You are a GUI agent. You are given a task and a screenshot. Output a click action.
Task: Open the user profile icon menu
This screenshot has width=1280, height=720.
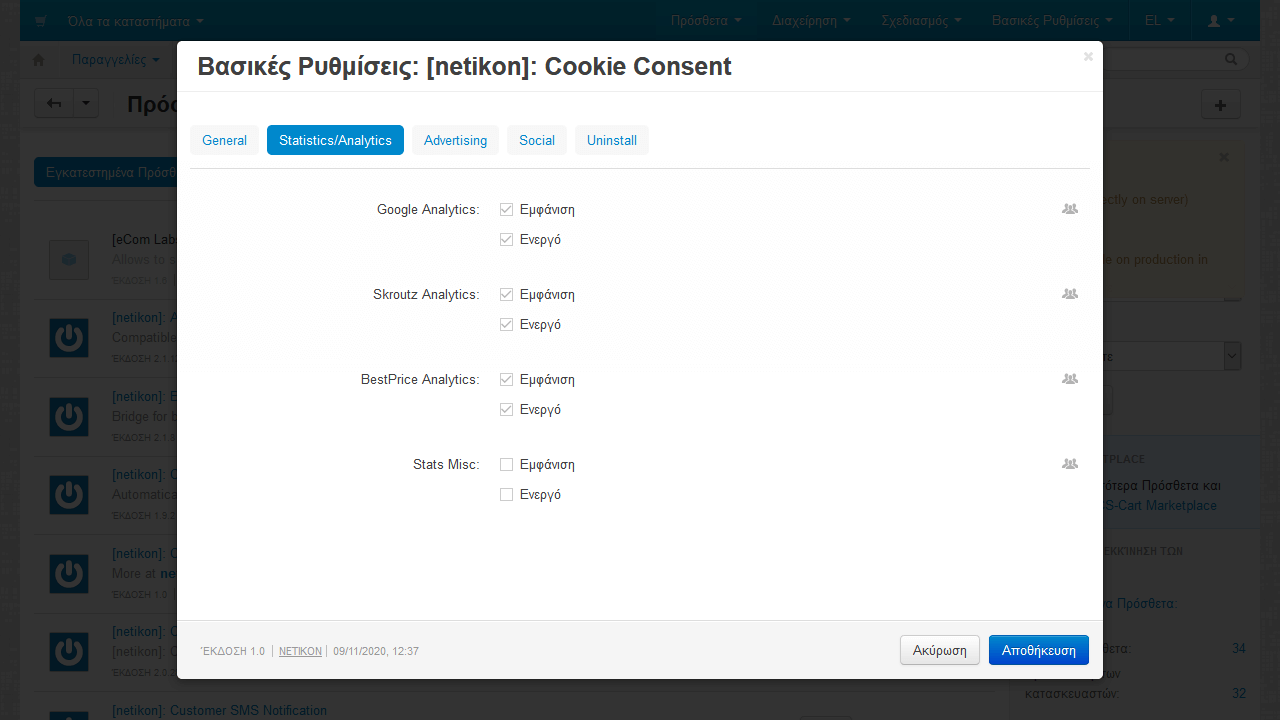pos(1221,20)
